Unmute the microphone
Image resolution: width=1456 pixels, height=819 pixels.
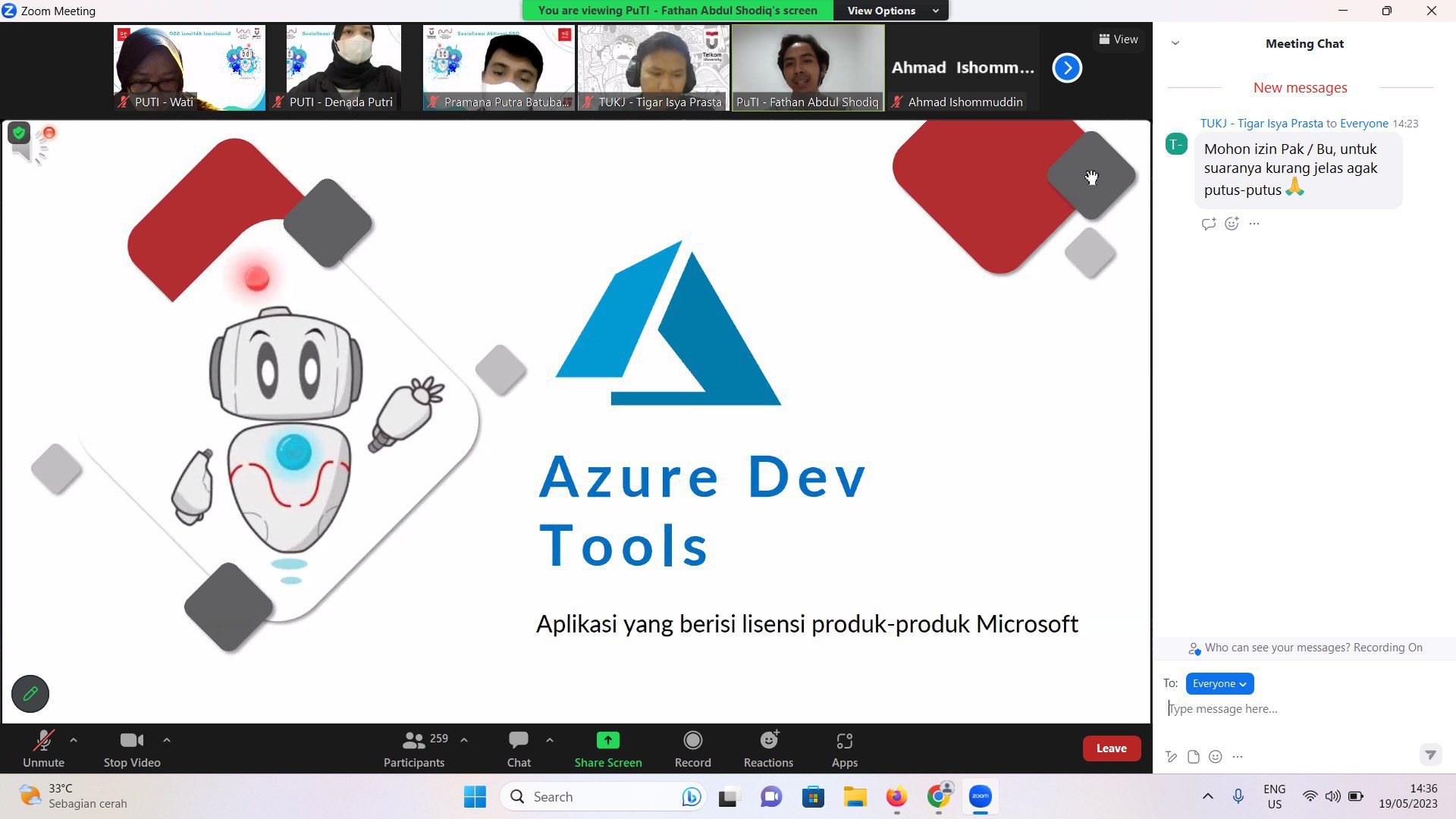[43, 748]
